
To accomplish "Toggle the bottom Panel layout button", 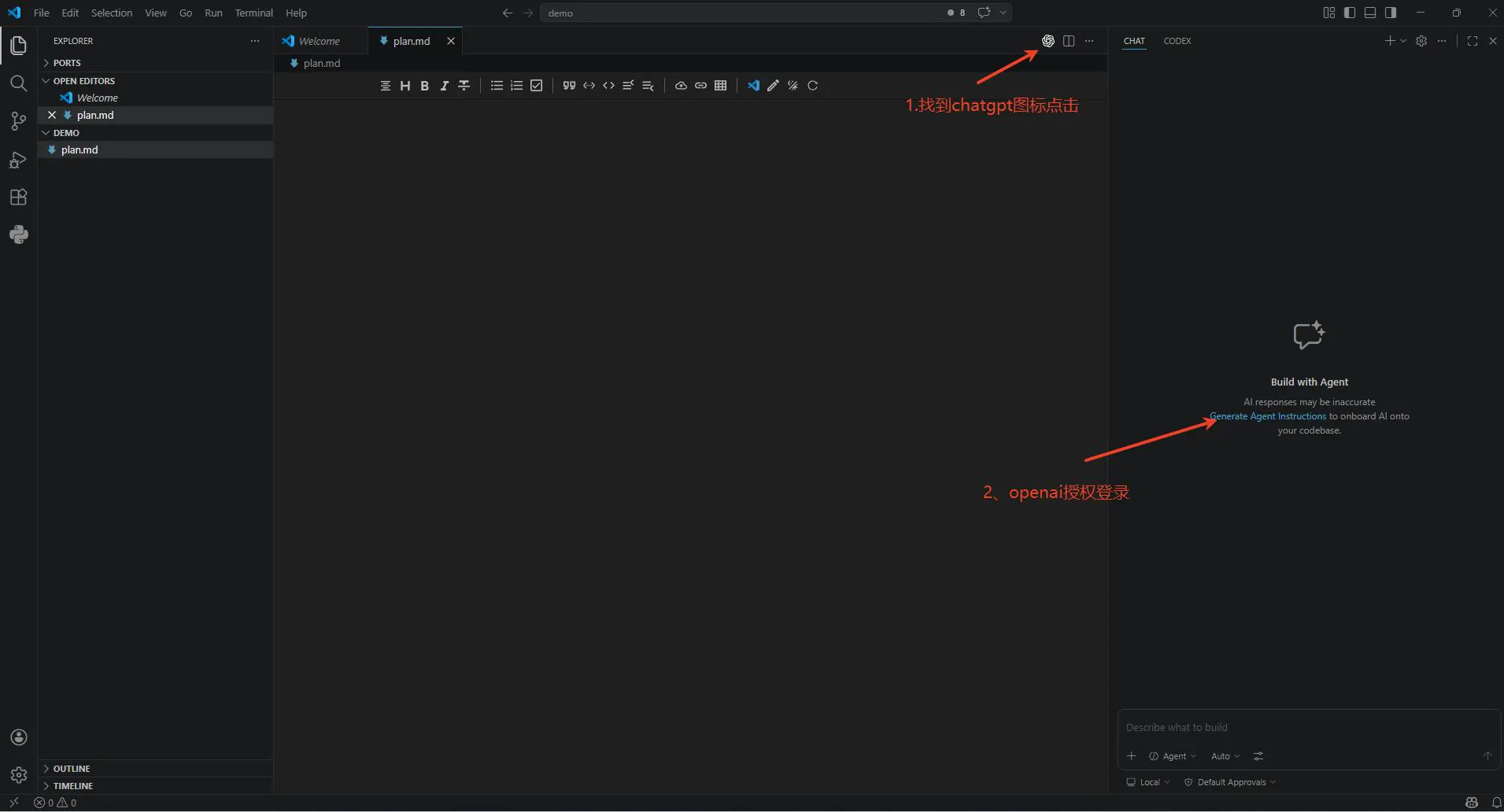I will point(1370,13).
